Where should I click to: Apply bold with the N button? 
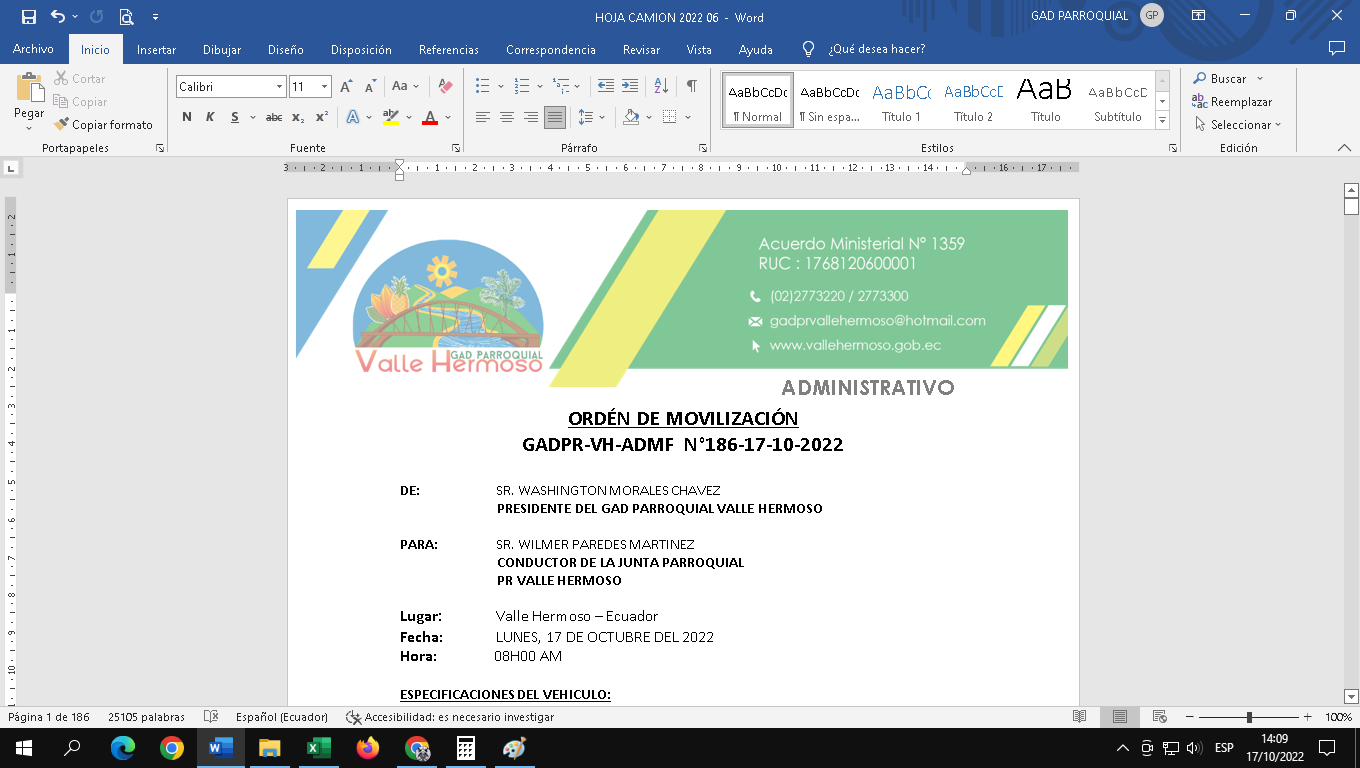pyautogui.click(x=187, y=117)
